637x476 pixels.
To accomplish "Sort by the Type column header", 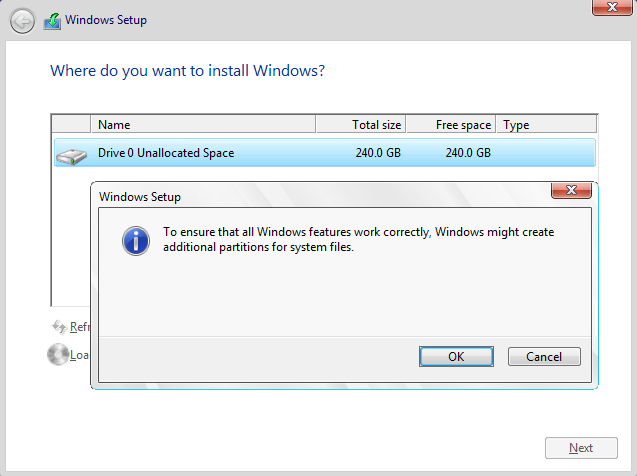I will [546, 124].
